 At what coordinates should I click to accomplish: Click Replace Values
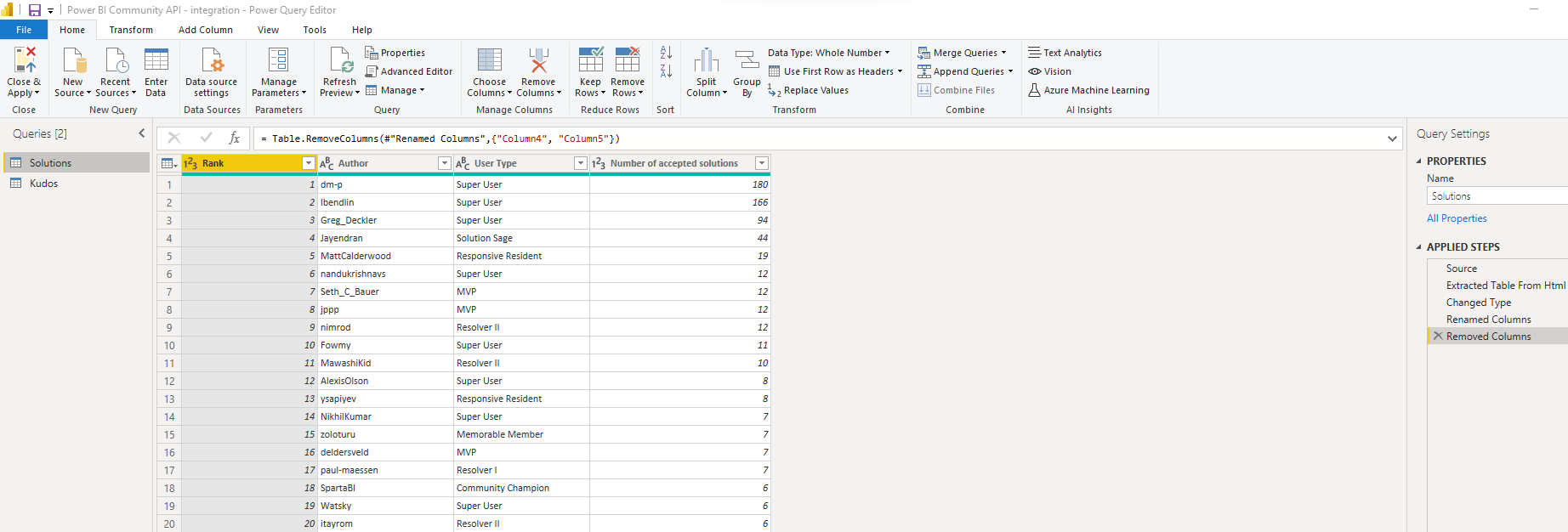(x=808, y=90)
